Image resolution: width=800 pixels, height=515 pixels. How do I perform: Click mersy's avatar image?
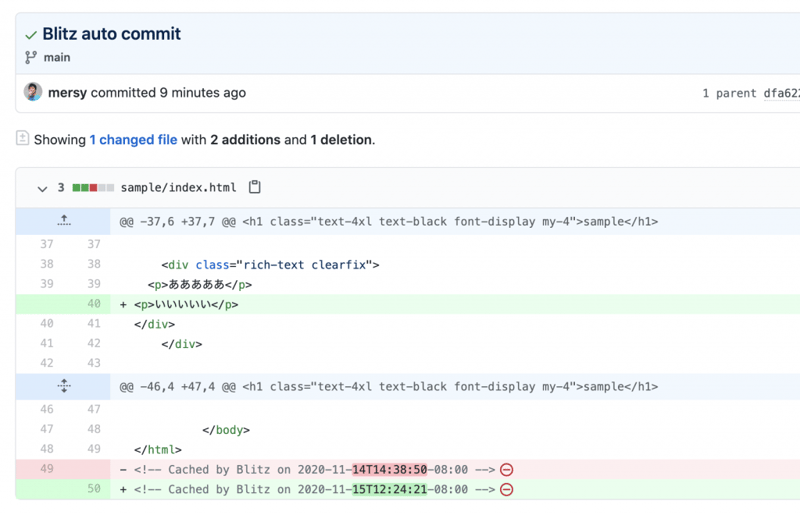coord(33,93)
